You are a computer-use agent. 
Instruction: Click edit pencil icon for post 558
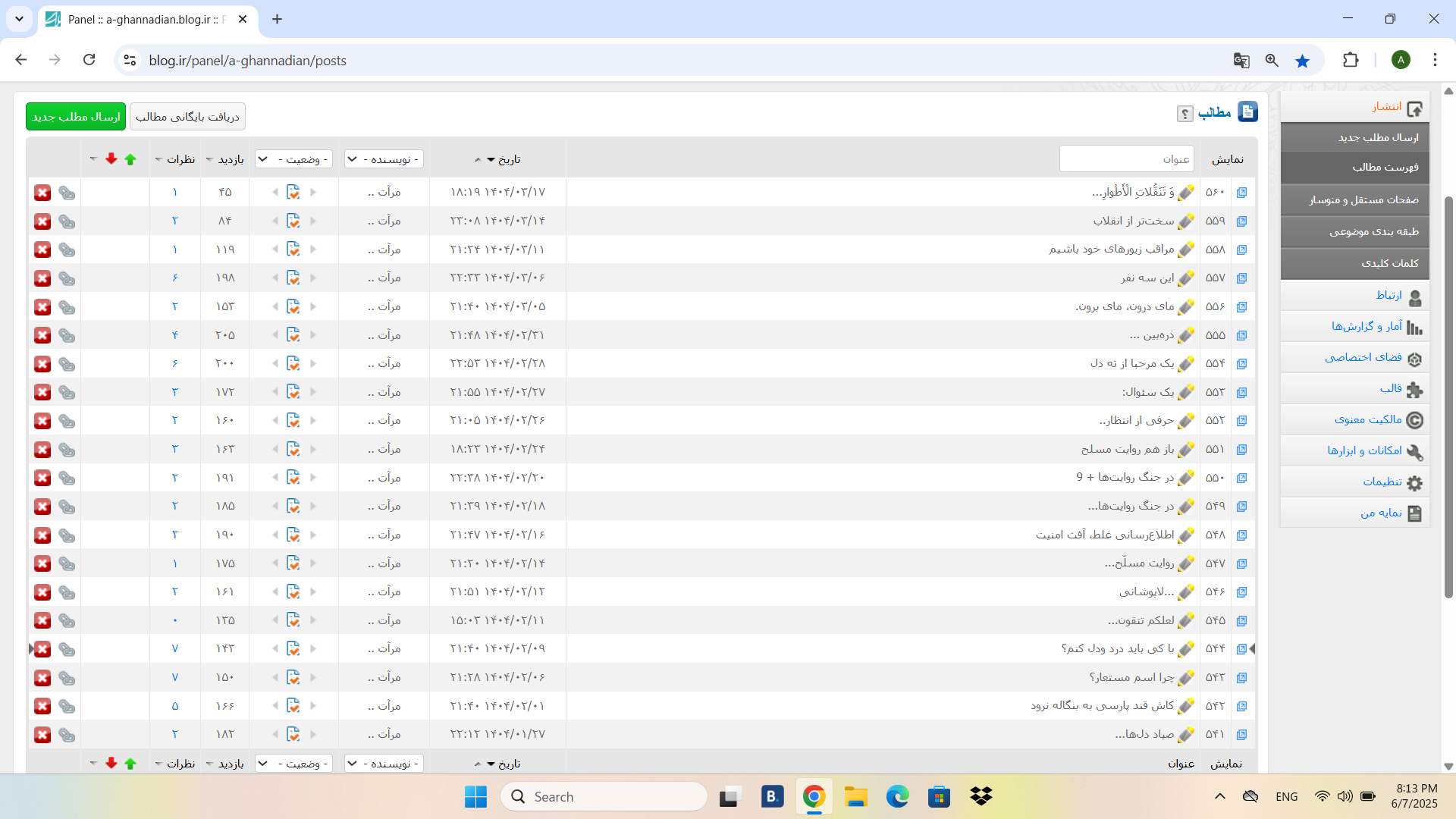click(x=1187, y=249)
